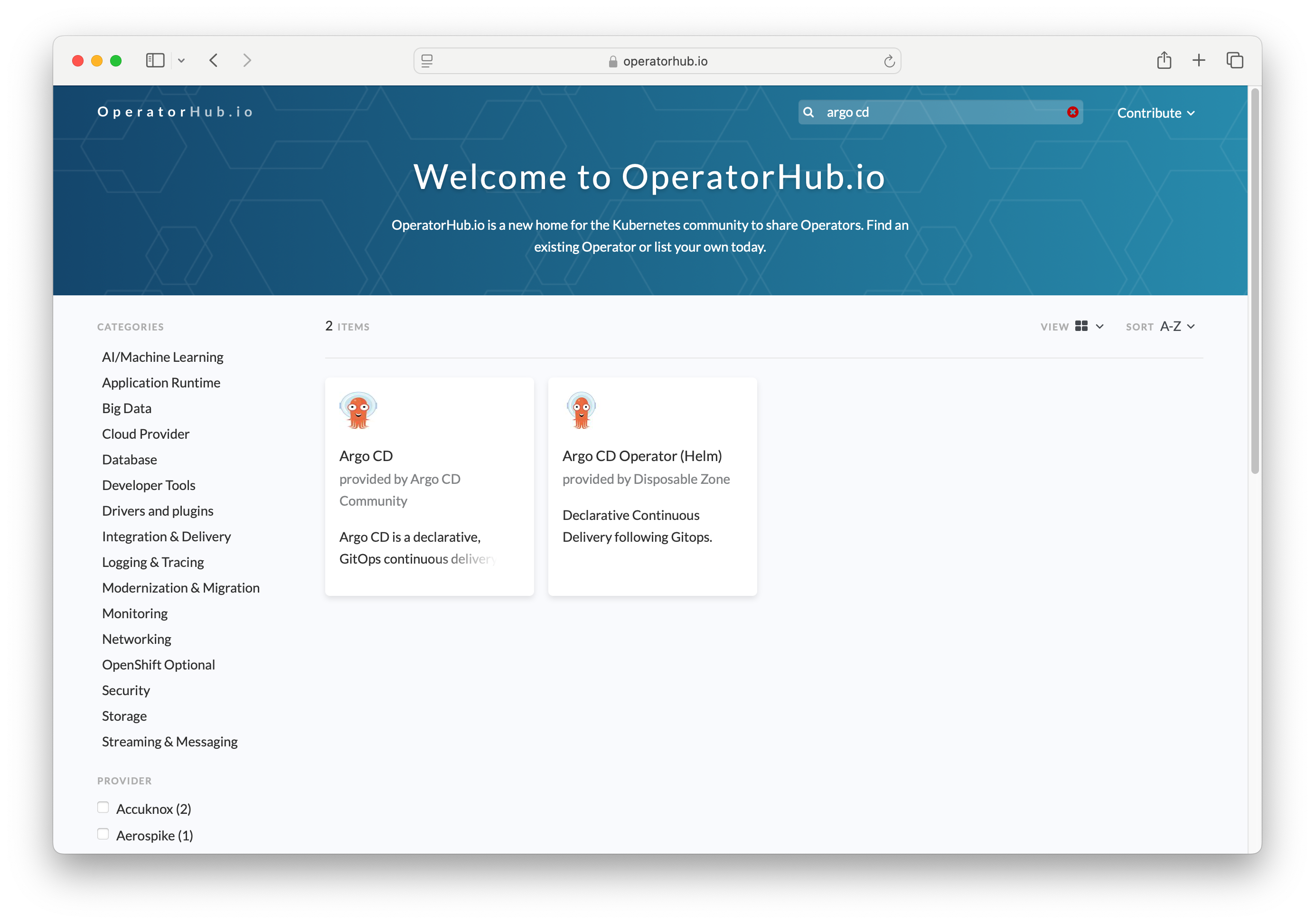Open a new tab with the plus icon
This screenshot has height=924, width=1315.
1199,60
